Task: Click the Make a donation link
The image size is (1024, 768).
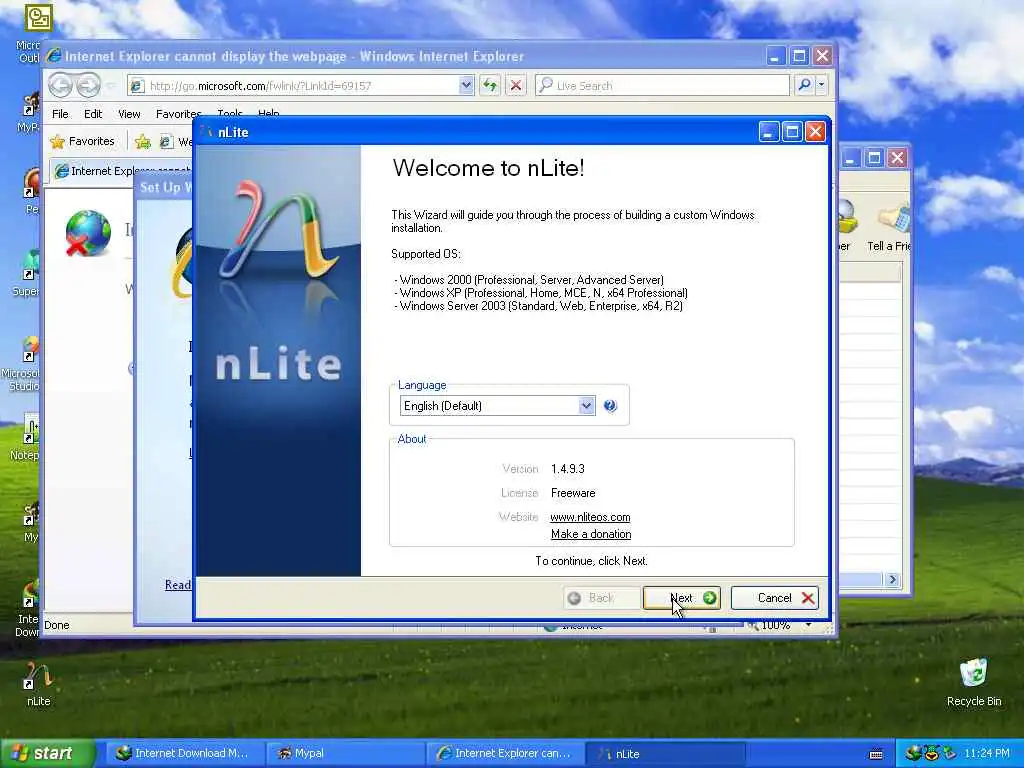Action: click(591, 534)
